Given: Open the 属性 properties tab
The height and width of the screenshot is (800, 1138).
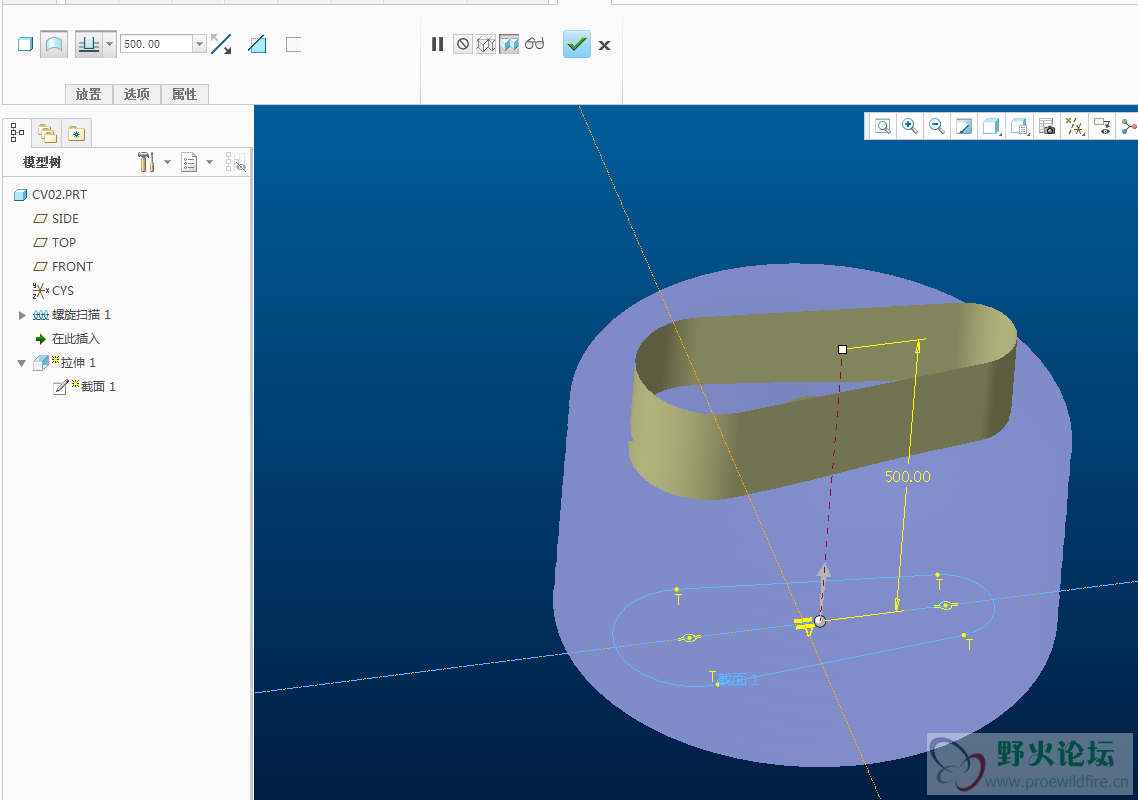Looking at the screenshot, I should coord(184,94).
